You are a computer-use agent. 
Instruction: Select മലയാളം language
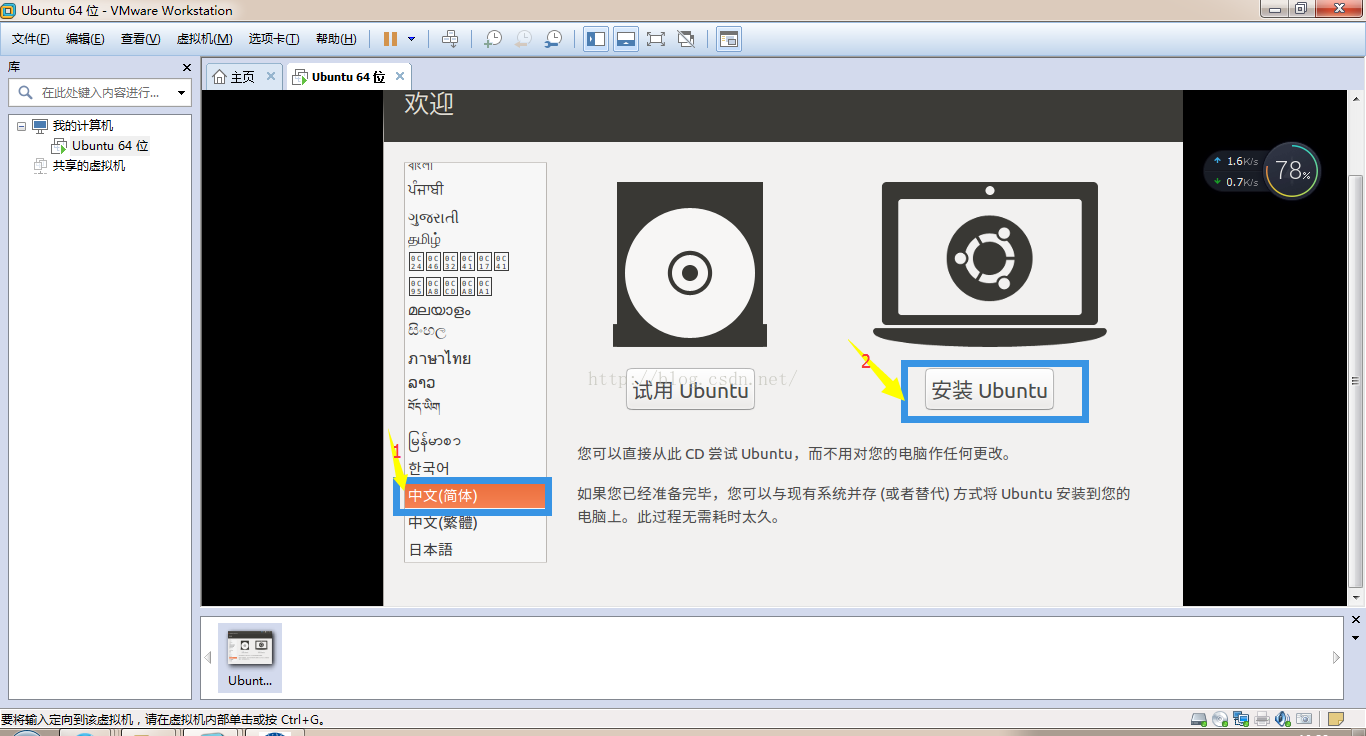(439, 310)
